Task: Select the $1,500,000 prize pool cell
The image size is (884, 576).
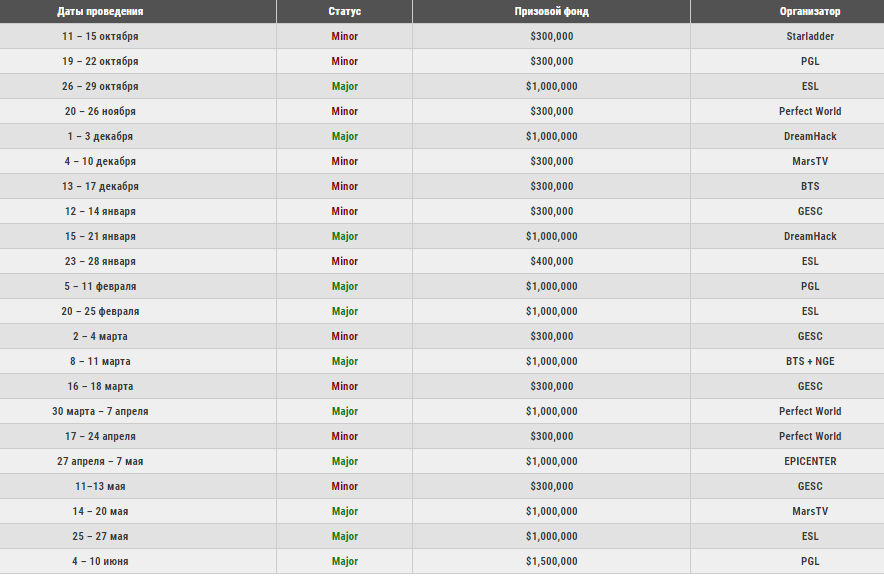Action: [551, 561]
